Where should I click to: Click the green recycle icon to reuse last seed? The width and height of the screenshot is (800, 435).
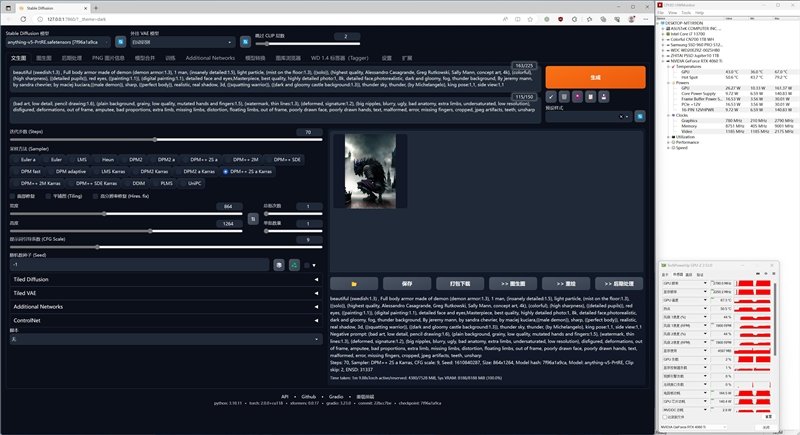click(x=294, y=265)
